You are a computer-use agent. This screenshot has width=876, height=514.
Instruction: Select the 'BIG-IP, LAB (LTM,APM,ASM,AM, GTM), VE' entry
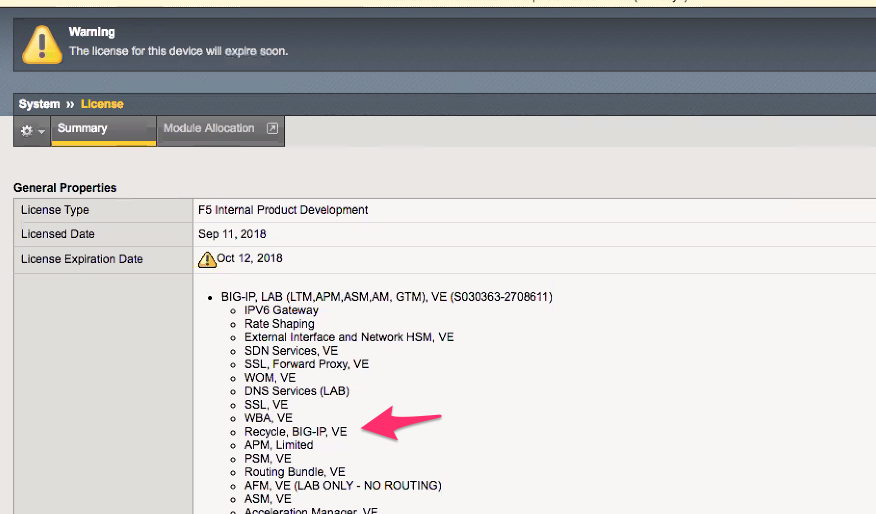click(387, 297)
